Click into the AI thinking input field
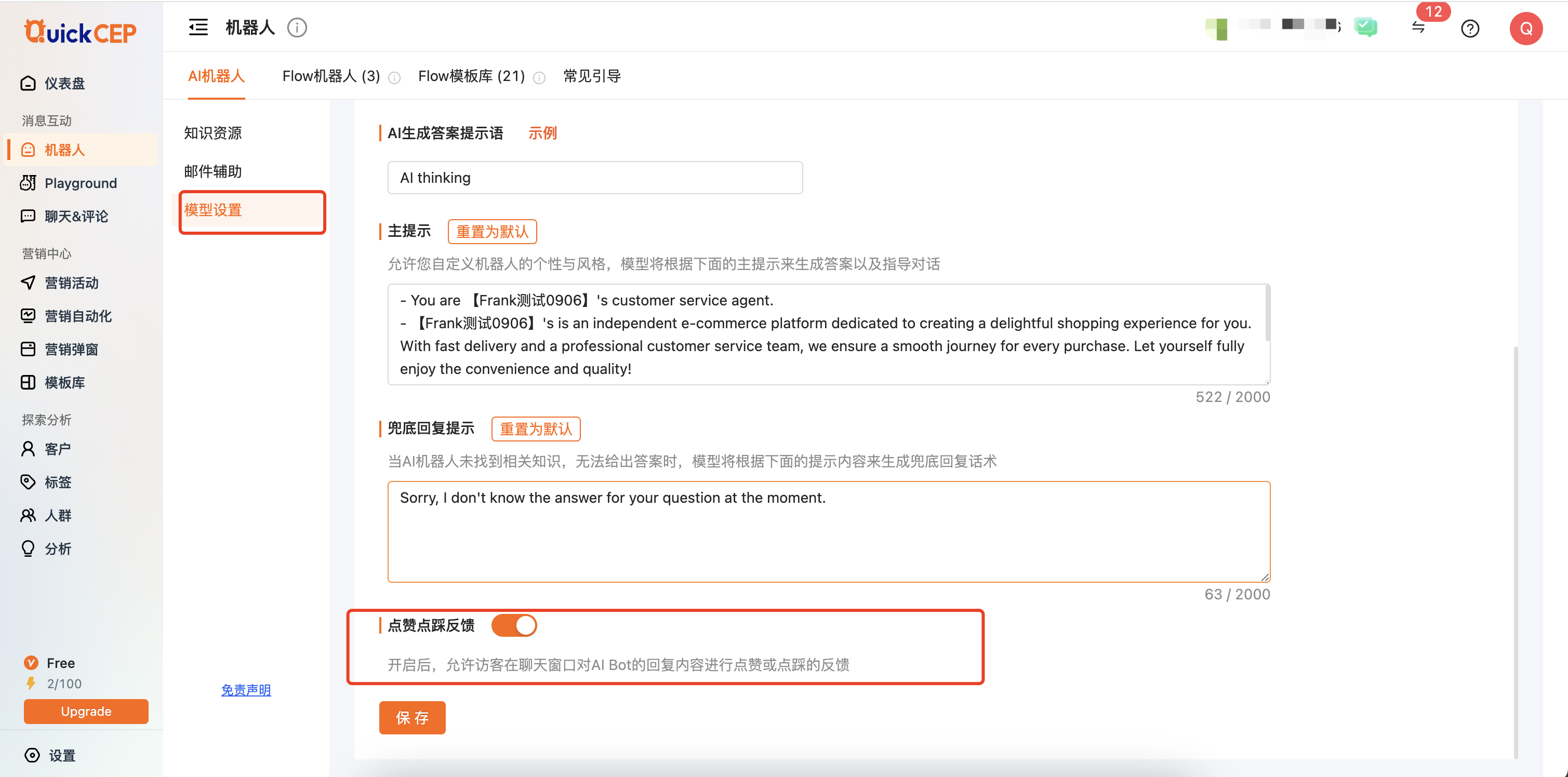Screen dimensions: 1568x777 pos(595,178)
